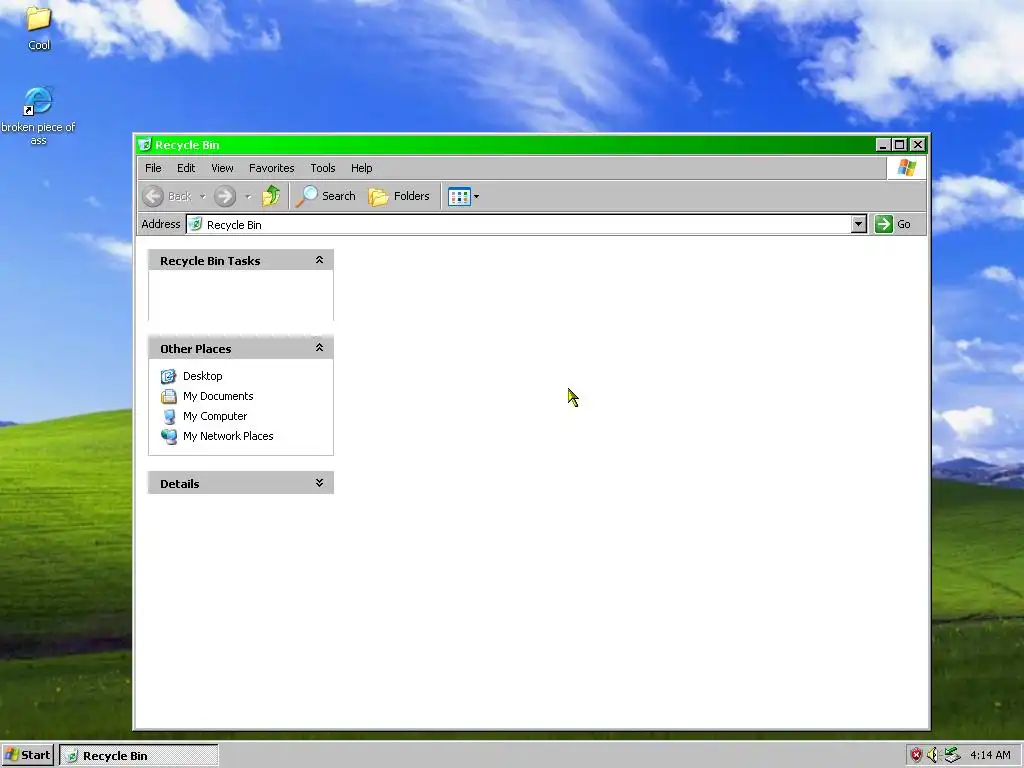The width and height of the screenshot is (1024, 768).
Task: Open the Tools menu
Action: [323, 168]
